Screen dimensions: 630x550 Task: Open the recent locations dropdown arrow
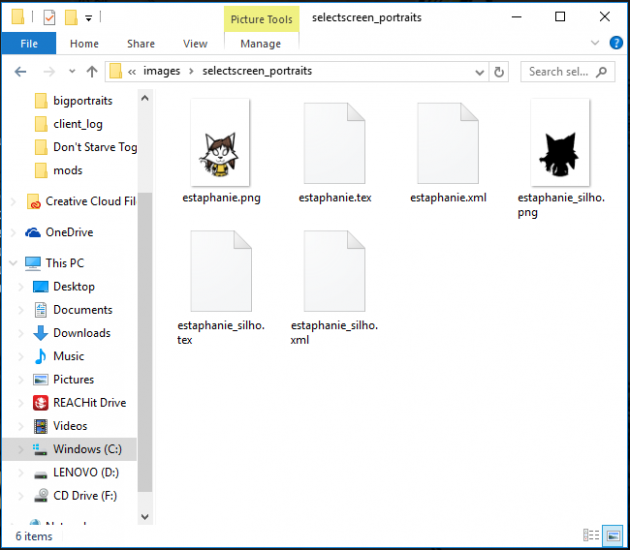click(72, 72)
